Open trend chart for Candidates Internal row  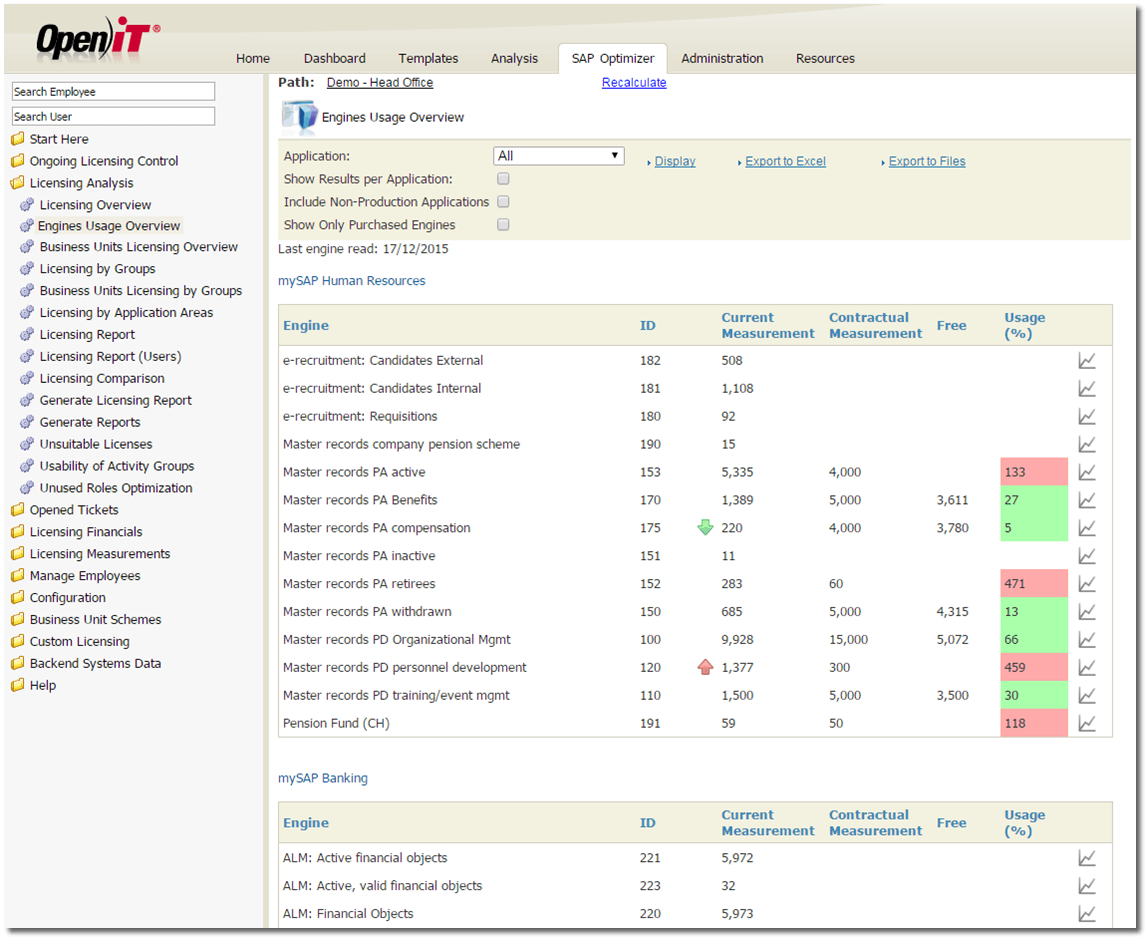1087,388
